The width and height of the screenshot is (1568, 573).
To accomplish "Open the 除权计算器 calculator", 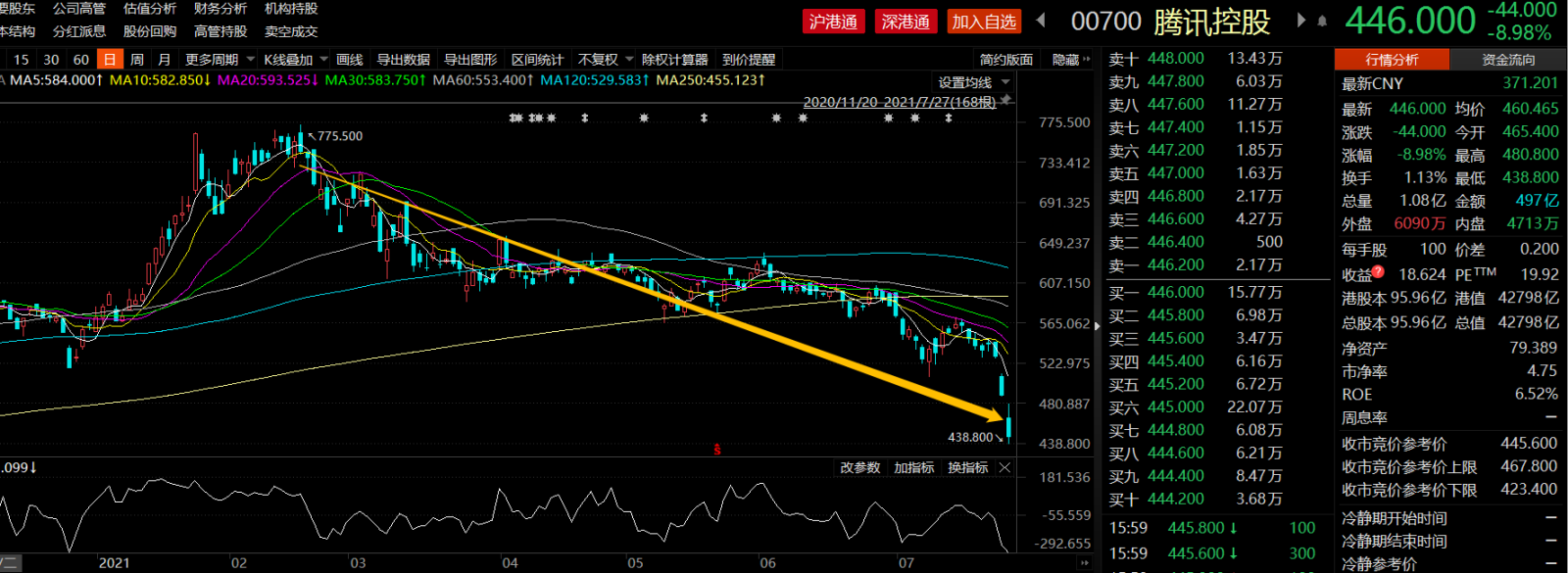I will tap(674, 60).
